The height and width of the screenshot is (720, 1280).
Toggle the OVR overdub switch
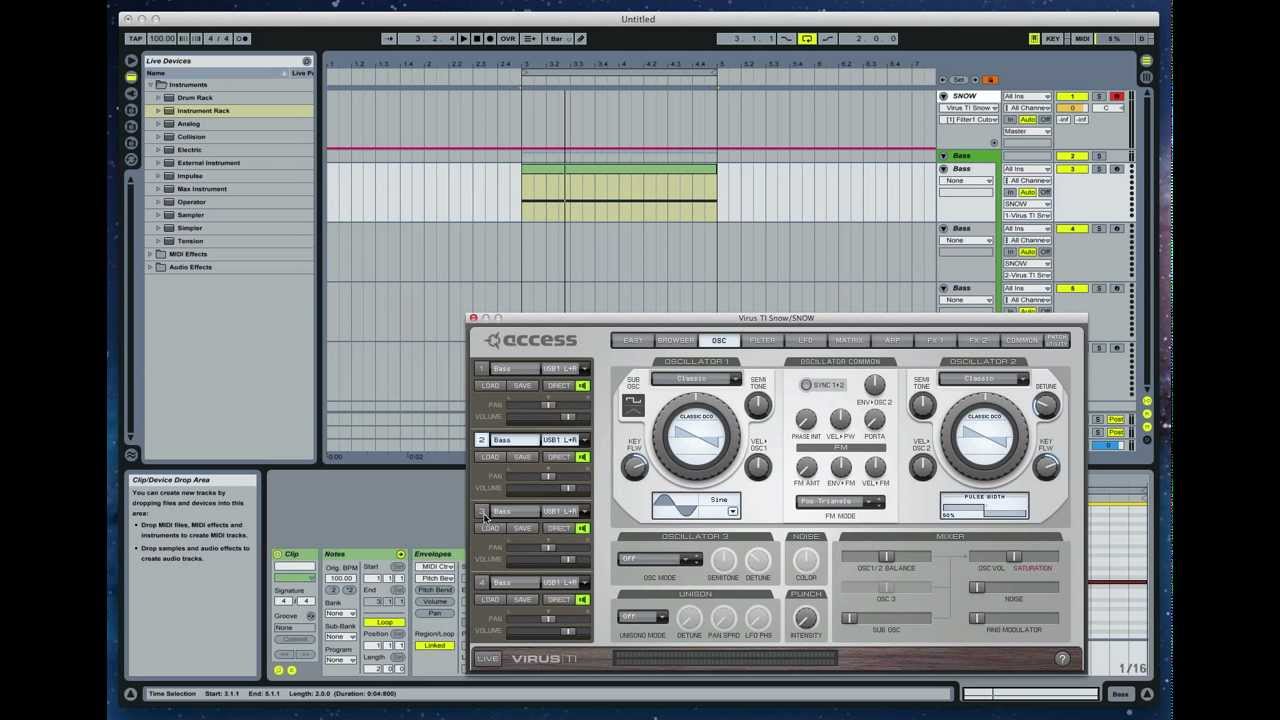coord(507,39)
